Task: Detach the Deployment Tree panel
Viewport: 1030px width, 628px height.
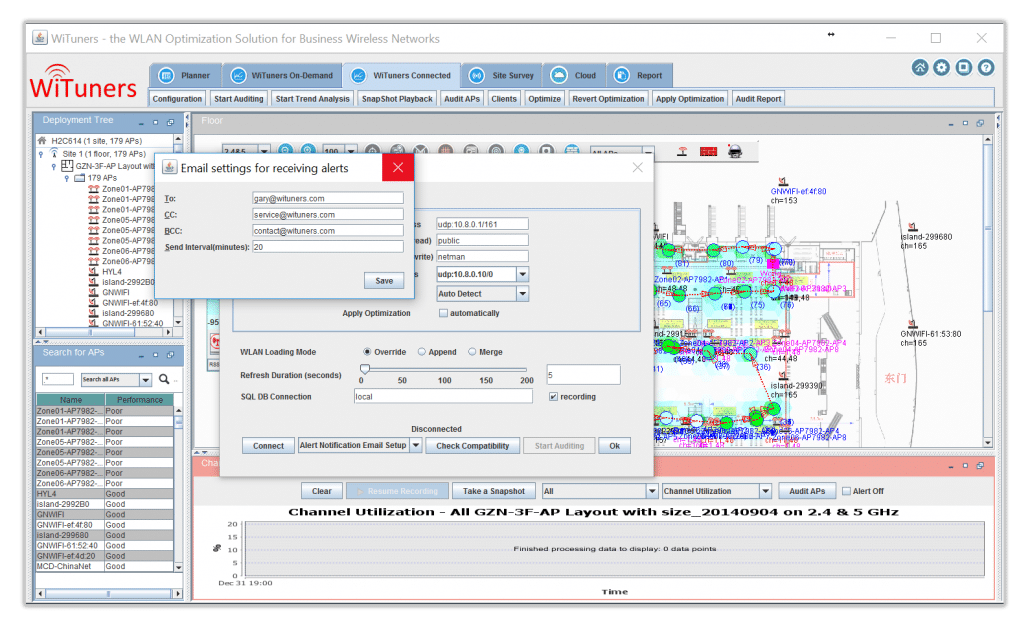Action: coord(170,123)
